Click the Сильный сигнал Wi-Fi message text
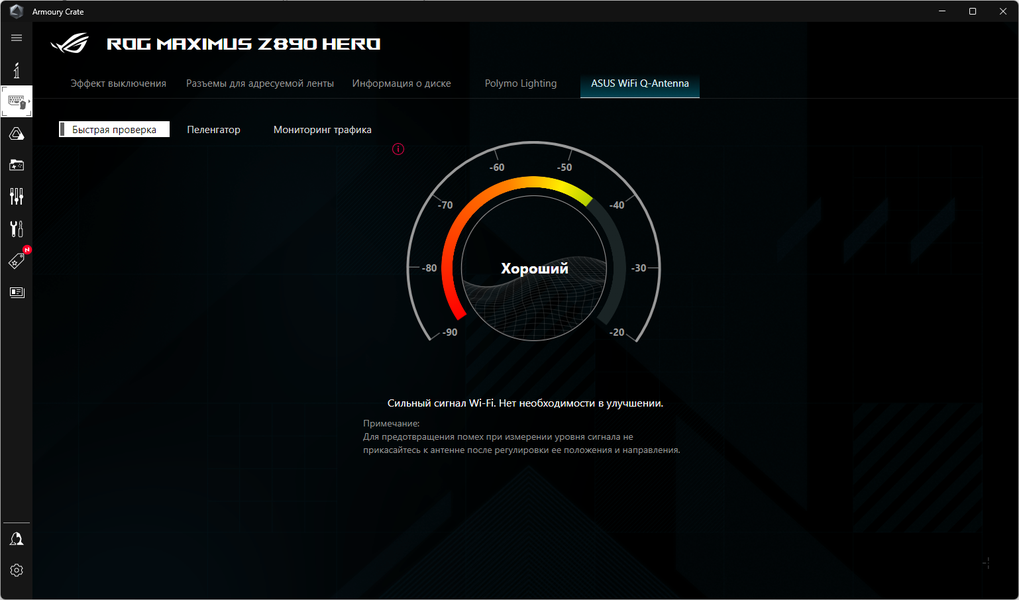The image size is (1019, 600). [525, 403]
